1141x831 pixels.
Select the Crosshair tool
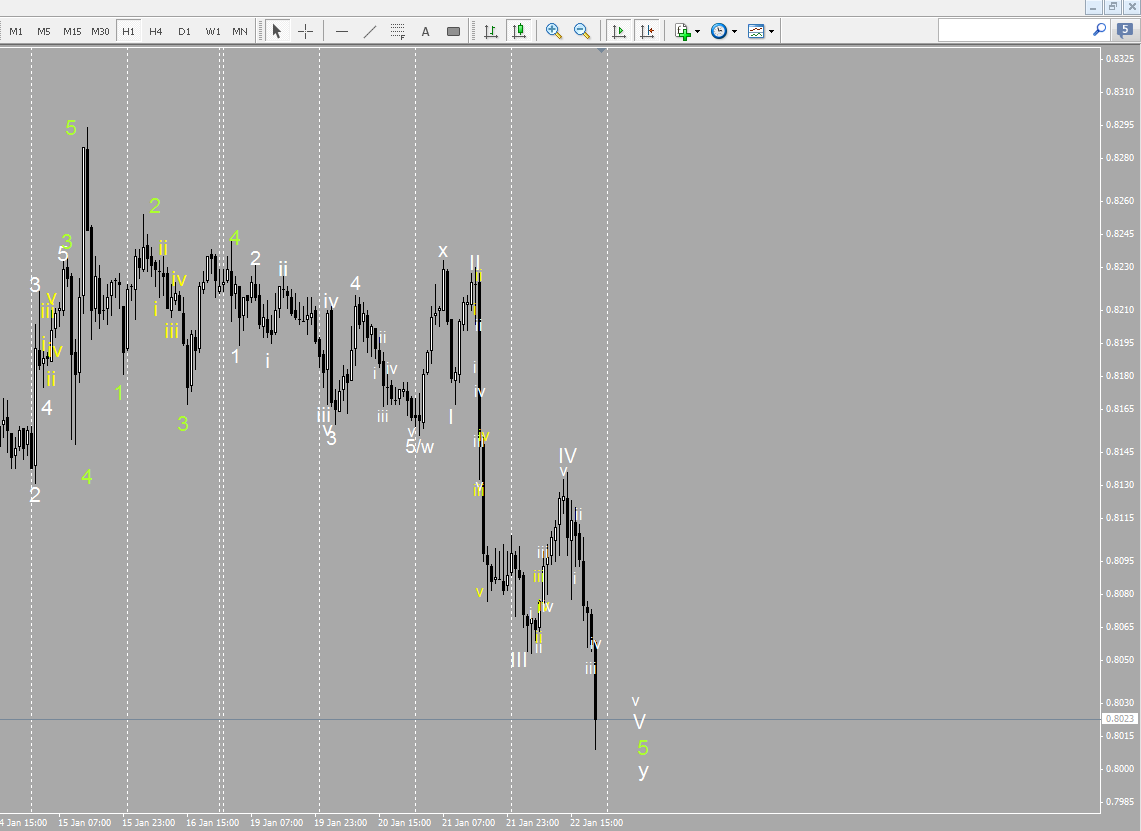click(305, 31)
